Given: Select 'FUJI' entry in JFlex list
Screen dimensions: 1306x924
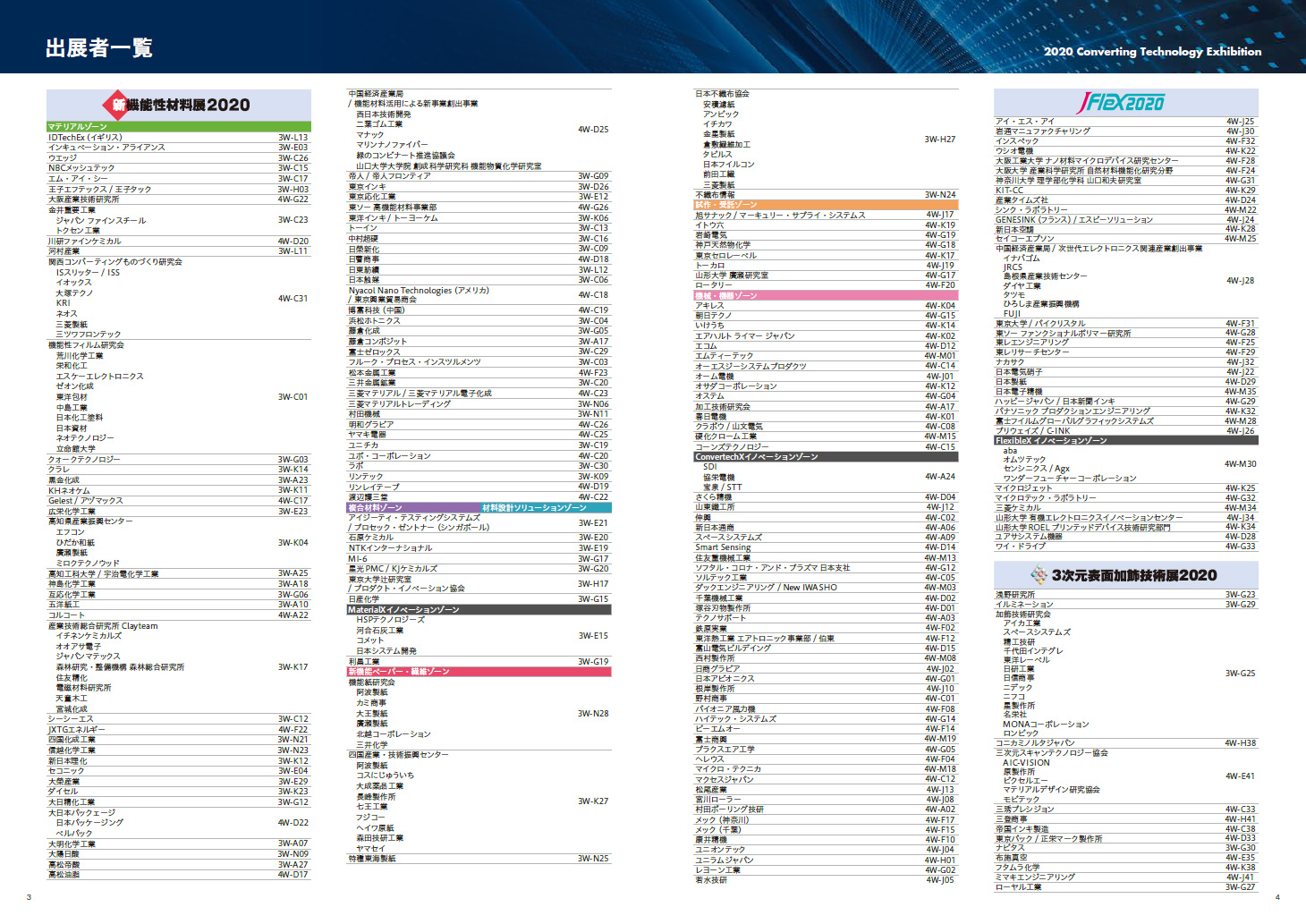Looking at the screenshot, I should point(1012,314).
